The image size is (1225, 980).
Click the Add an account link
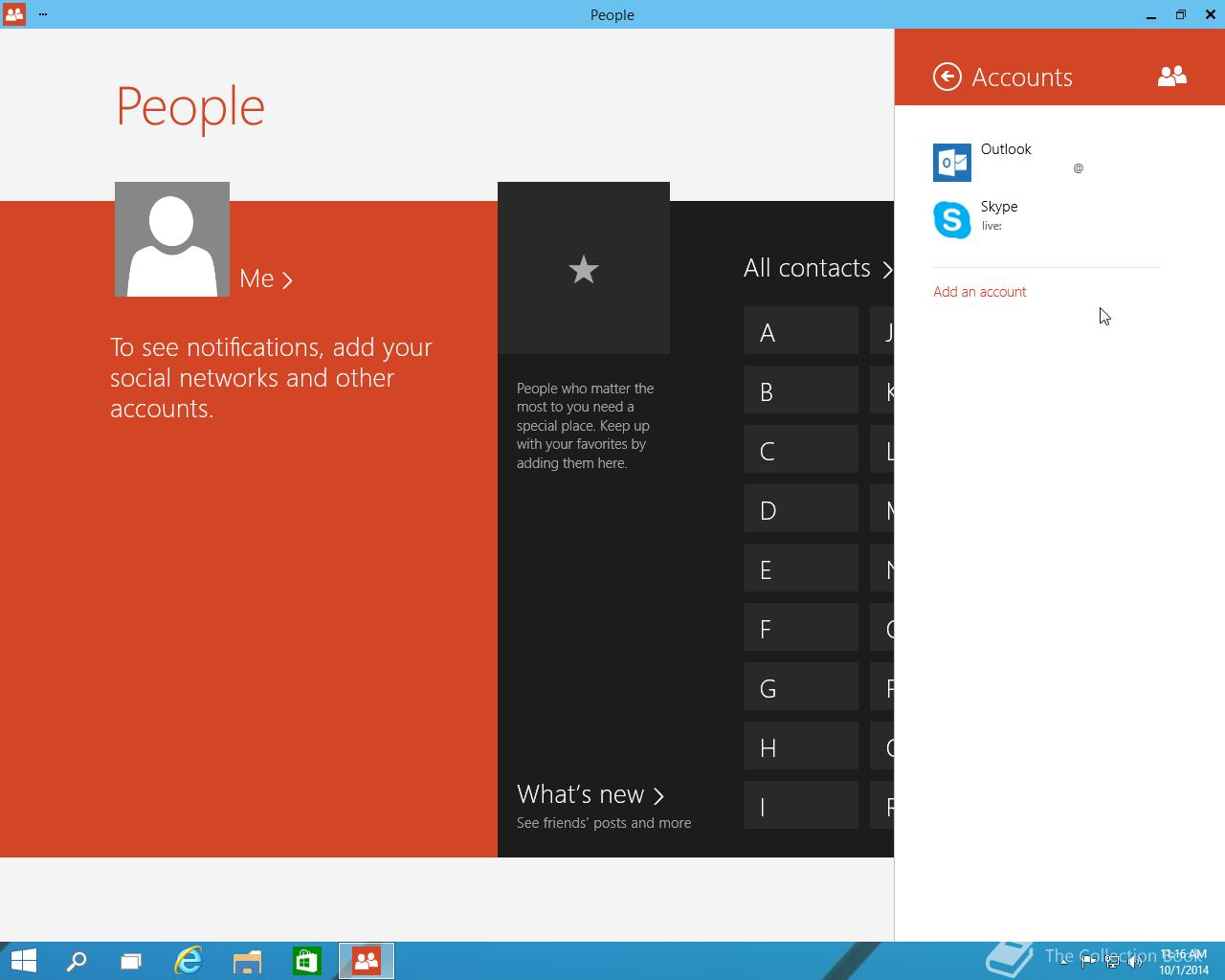pos(979,292)
